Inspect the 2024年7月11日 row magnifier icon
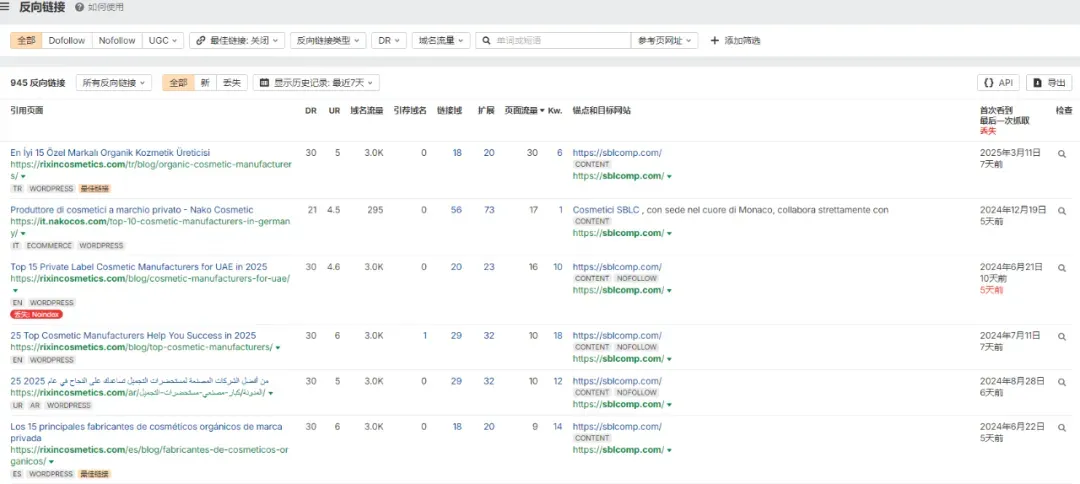The image size is (1080, 484). coord(1061,337)
